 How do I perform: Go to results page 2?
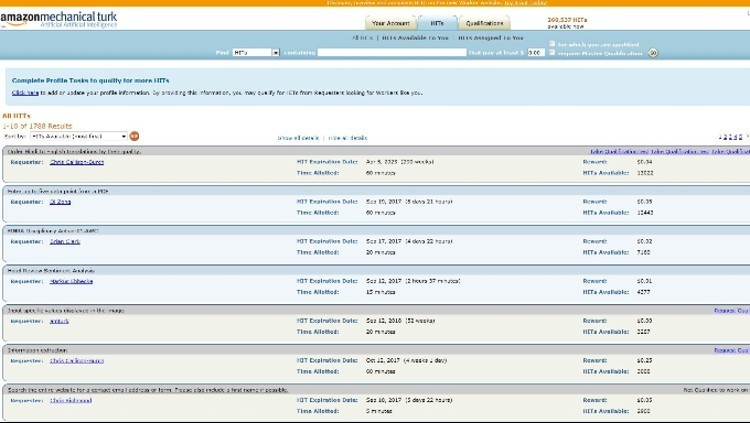coord(725,137)
